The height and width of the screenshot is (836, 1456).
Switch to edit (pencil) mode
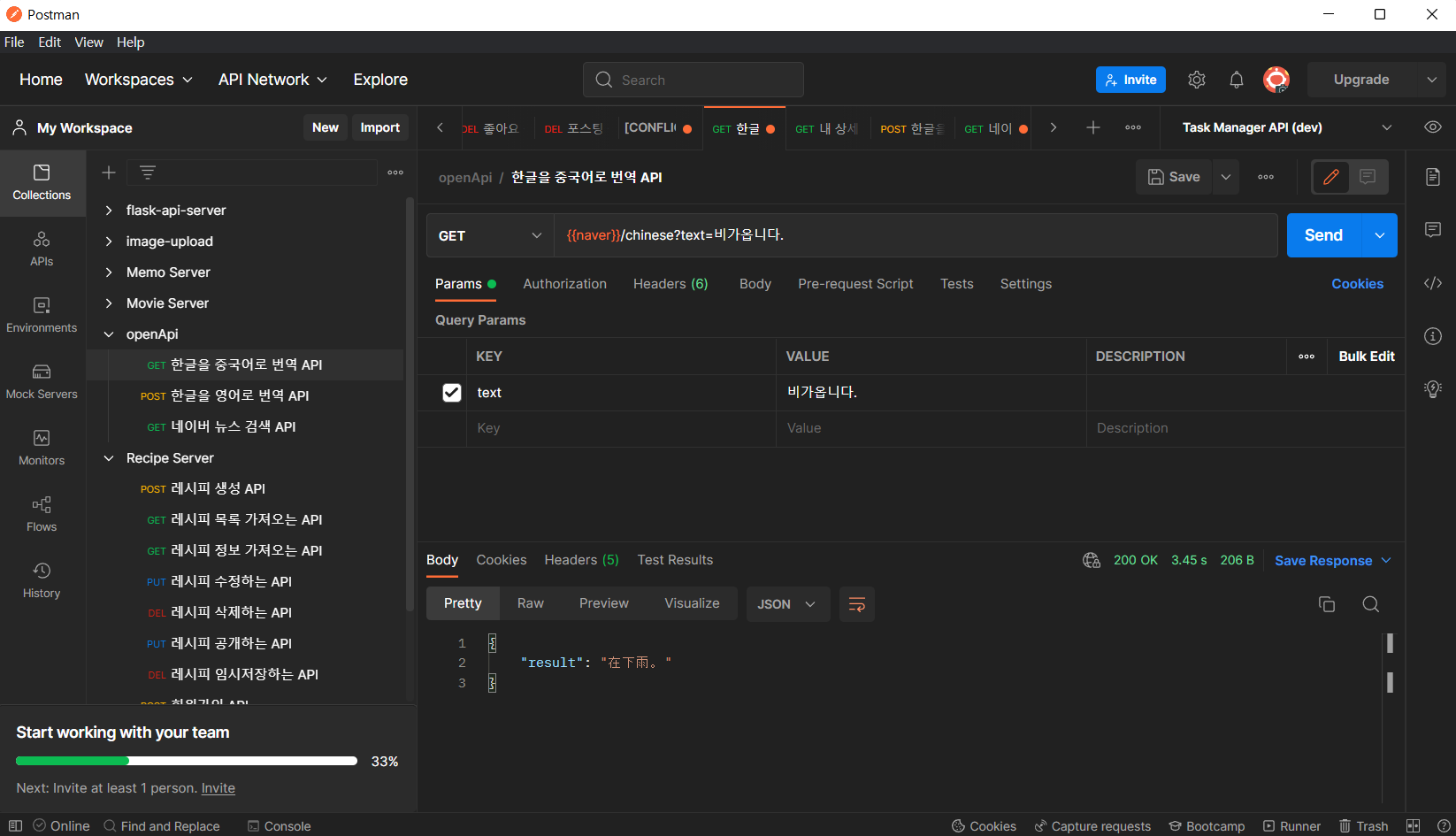[1330, 177]
